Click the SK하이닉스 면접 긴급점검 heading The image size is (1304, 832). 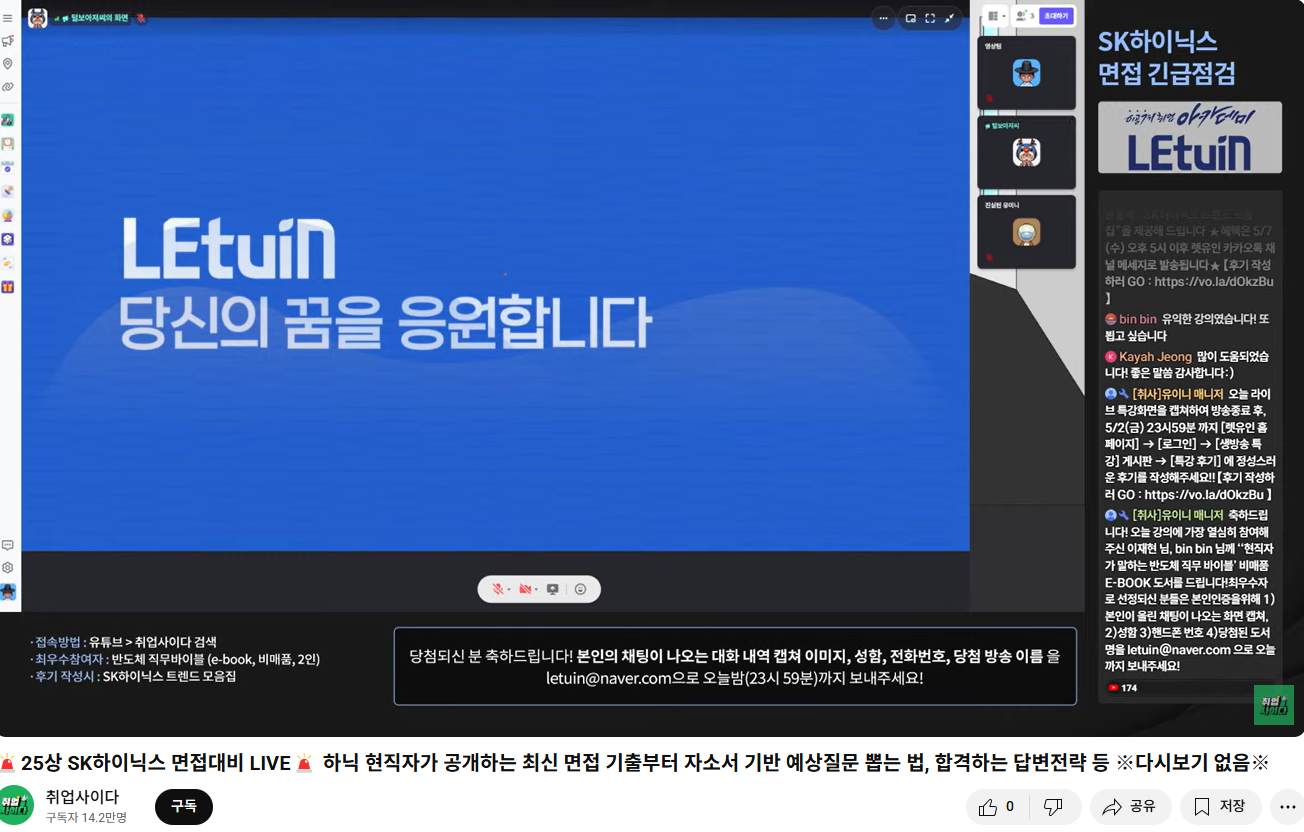(x=1167, y=57)
